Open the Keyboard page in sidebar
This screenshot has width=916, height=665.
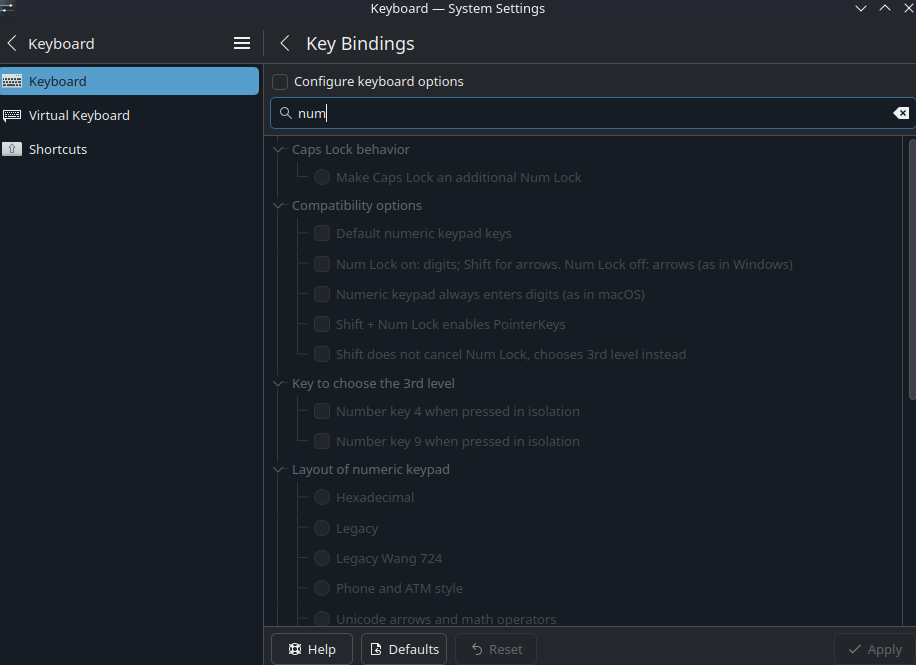[x=129, y=81]
